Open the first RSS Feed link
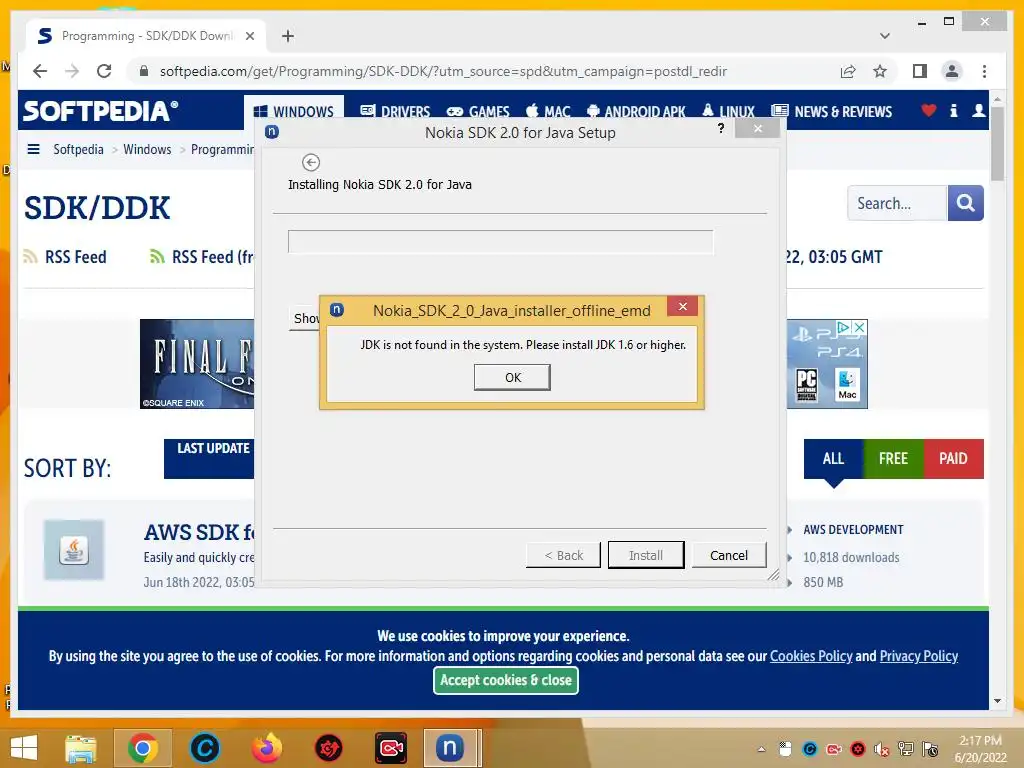 click(x=65, y=257)
